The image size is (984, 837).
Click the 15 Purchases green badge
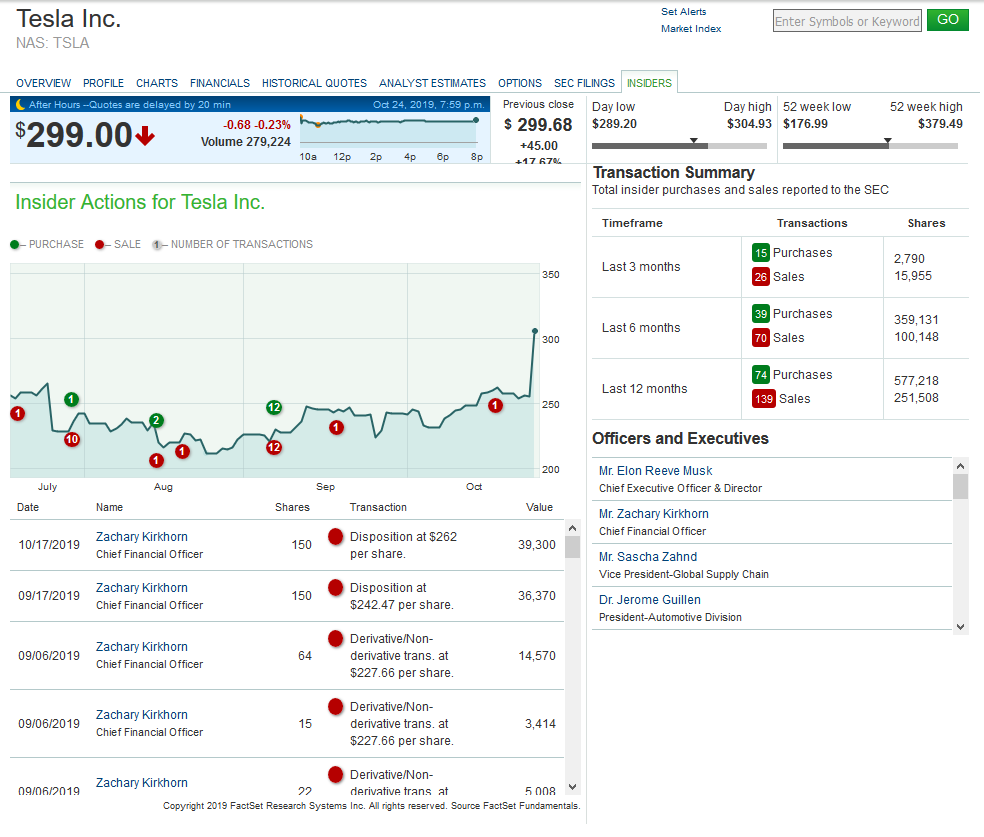[761, 253]
